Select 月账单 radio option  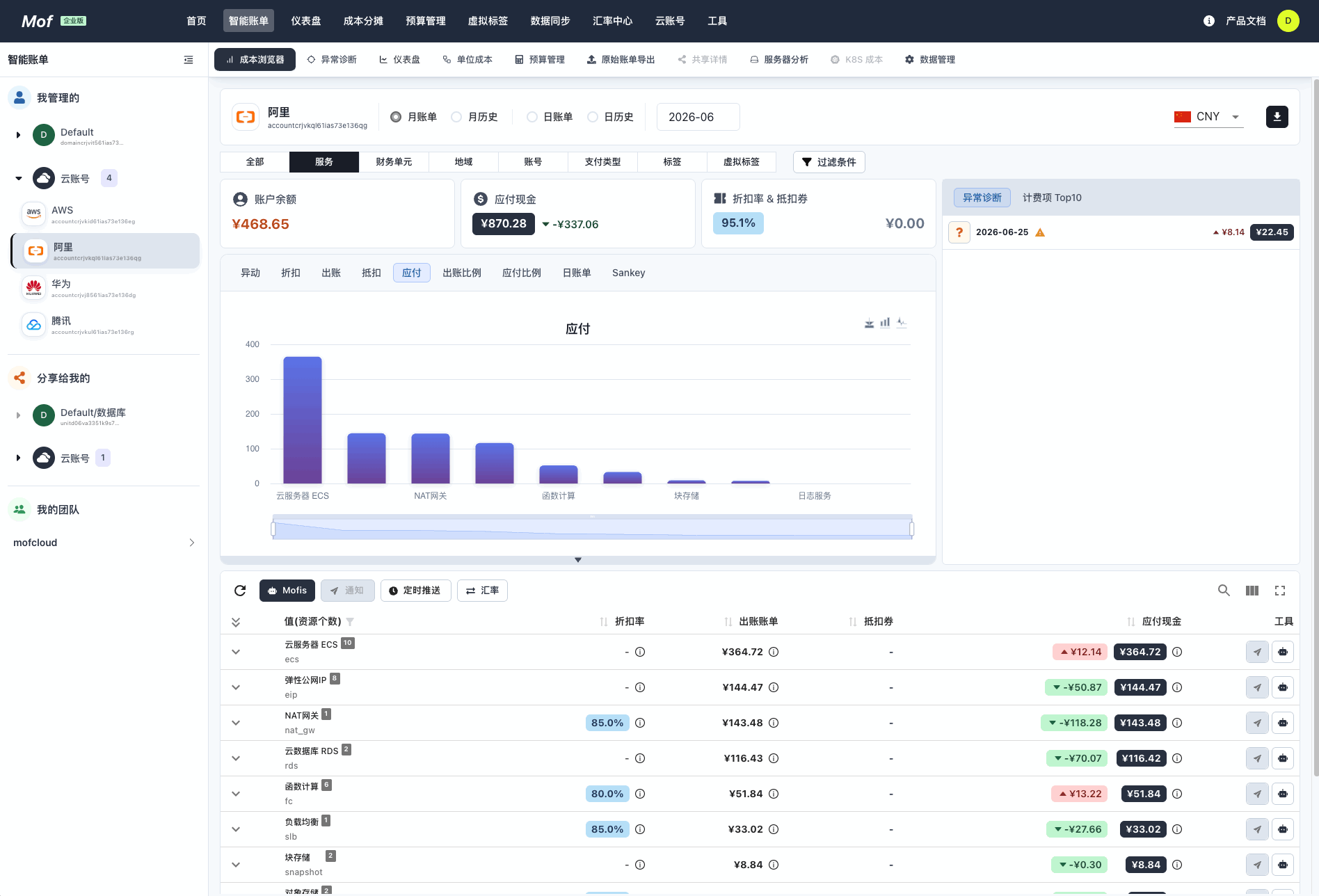[396, 117]
